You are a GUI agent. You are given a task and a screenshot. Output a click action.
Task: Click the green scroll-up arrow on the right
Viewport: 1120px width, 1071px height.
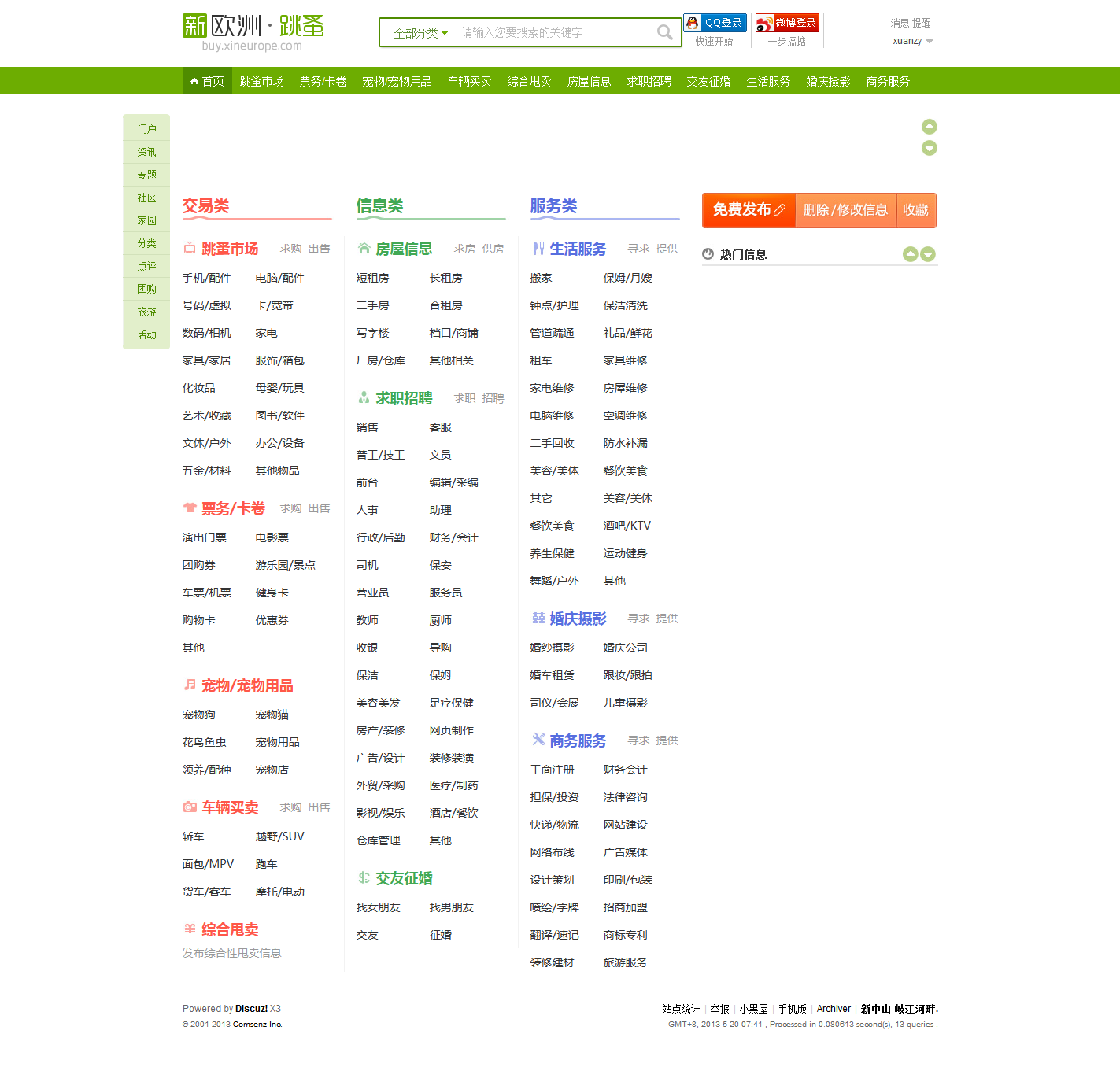coord(929,126)
